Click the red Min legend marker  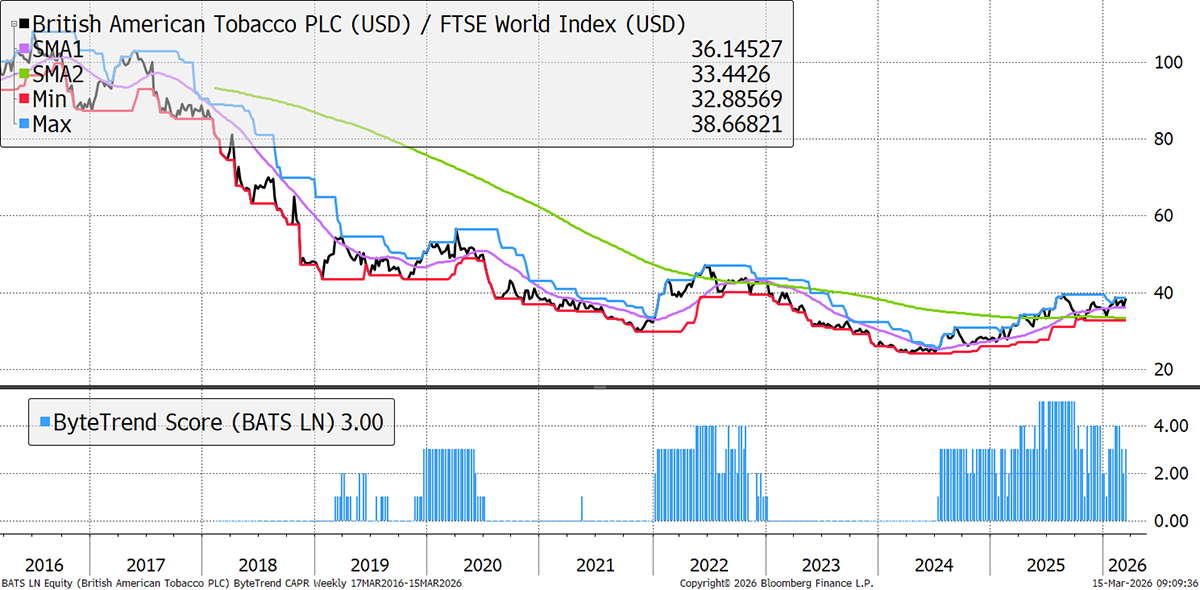[25, 98]
